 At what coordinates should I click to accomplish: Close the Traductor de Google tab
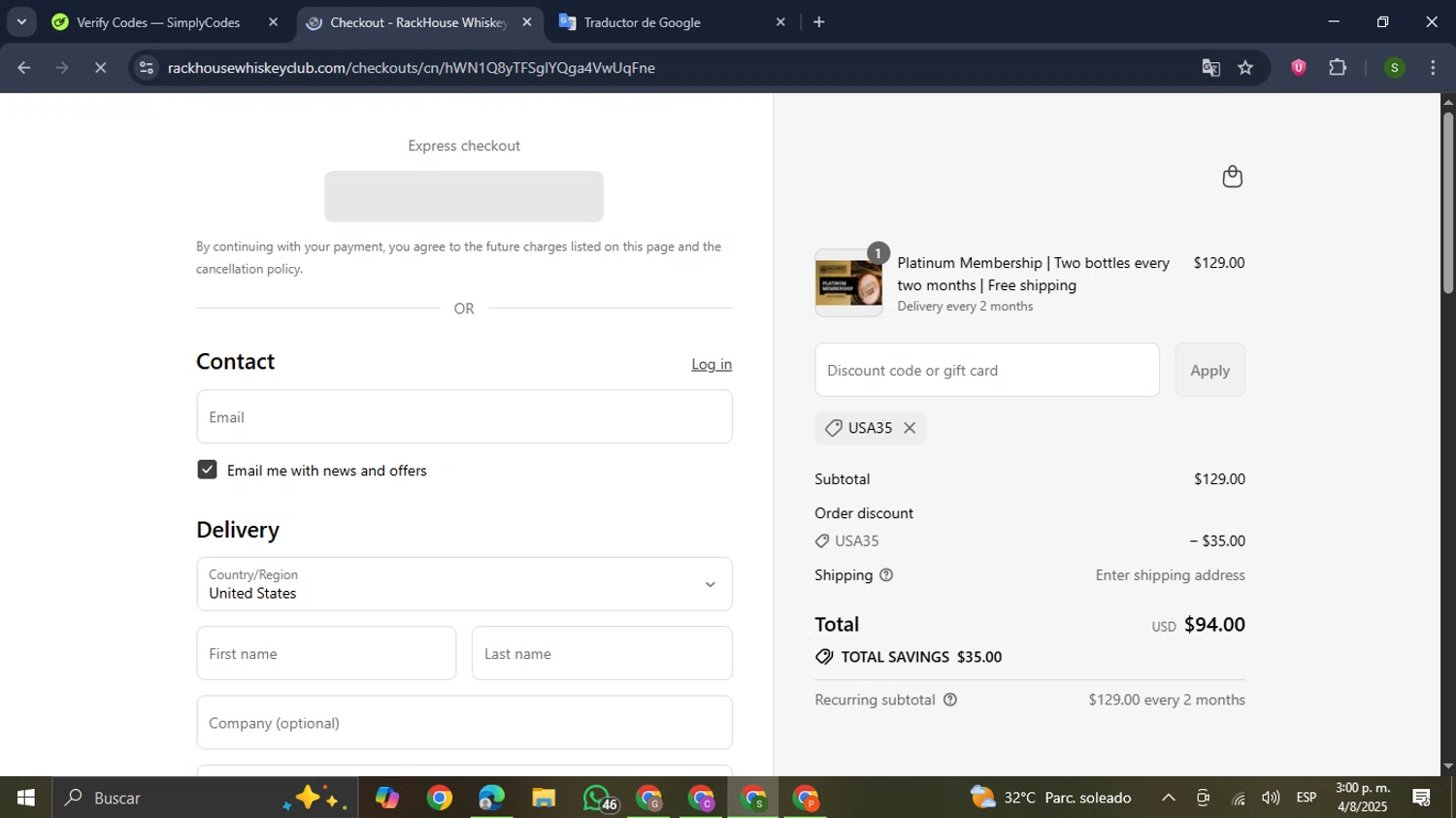click(780, 21)
